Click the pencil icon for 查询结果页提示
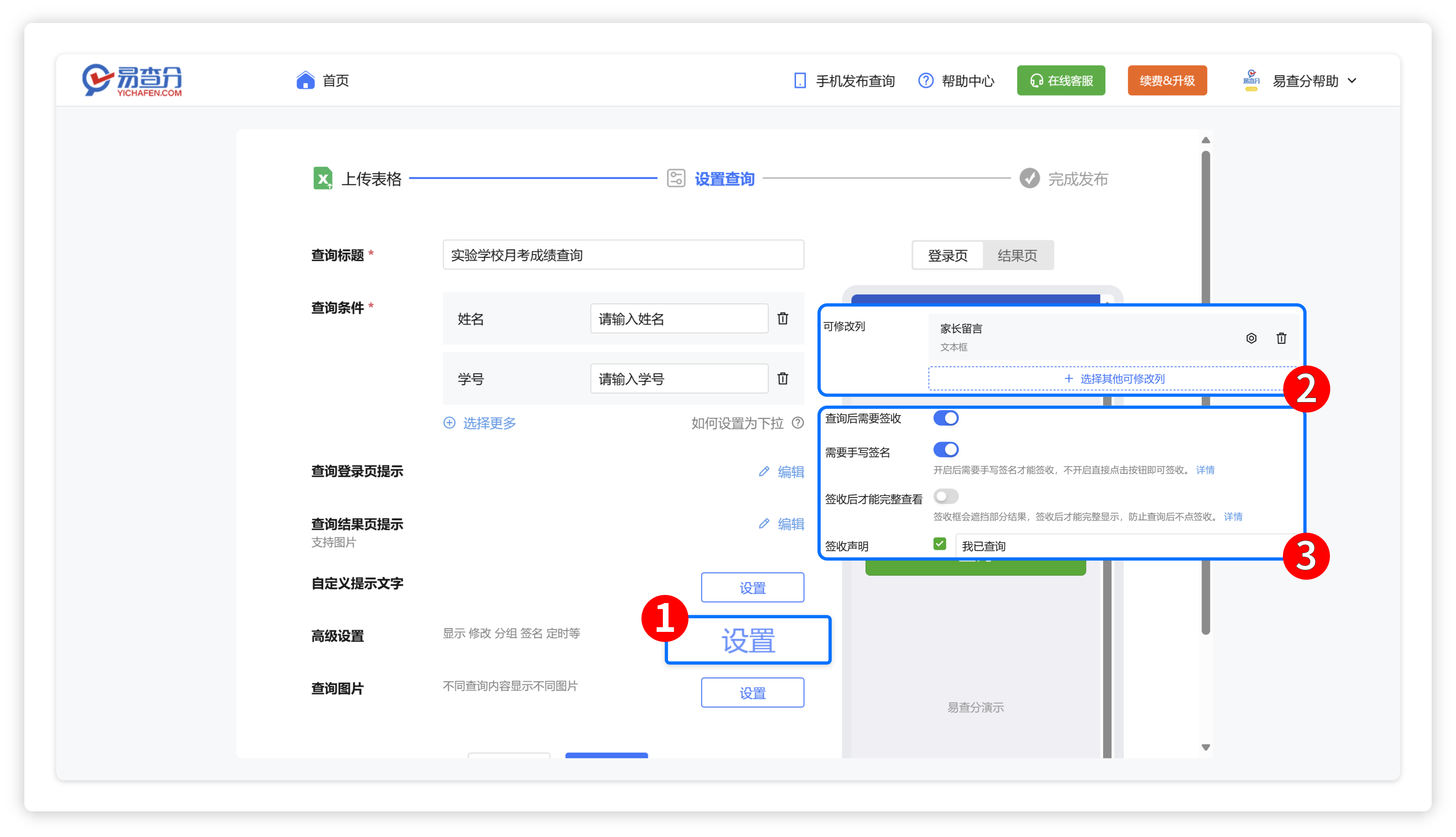Screen dimensions: 1456x837 click(764, 524)
